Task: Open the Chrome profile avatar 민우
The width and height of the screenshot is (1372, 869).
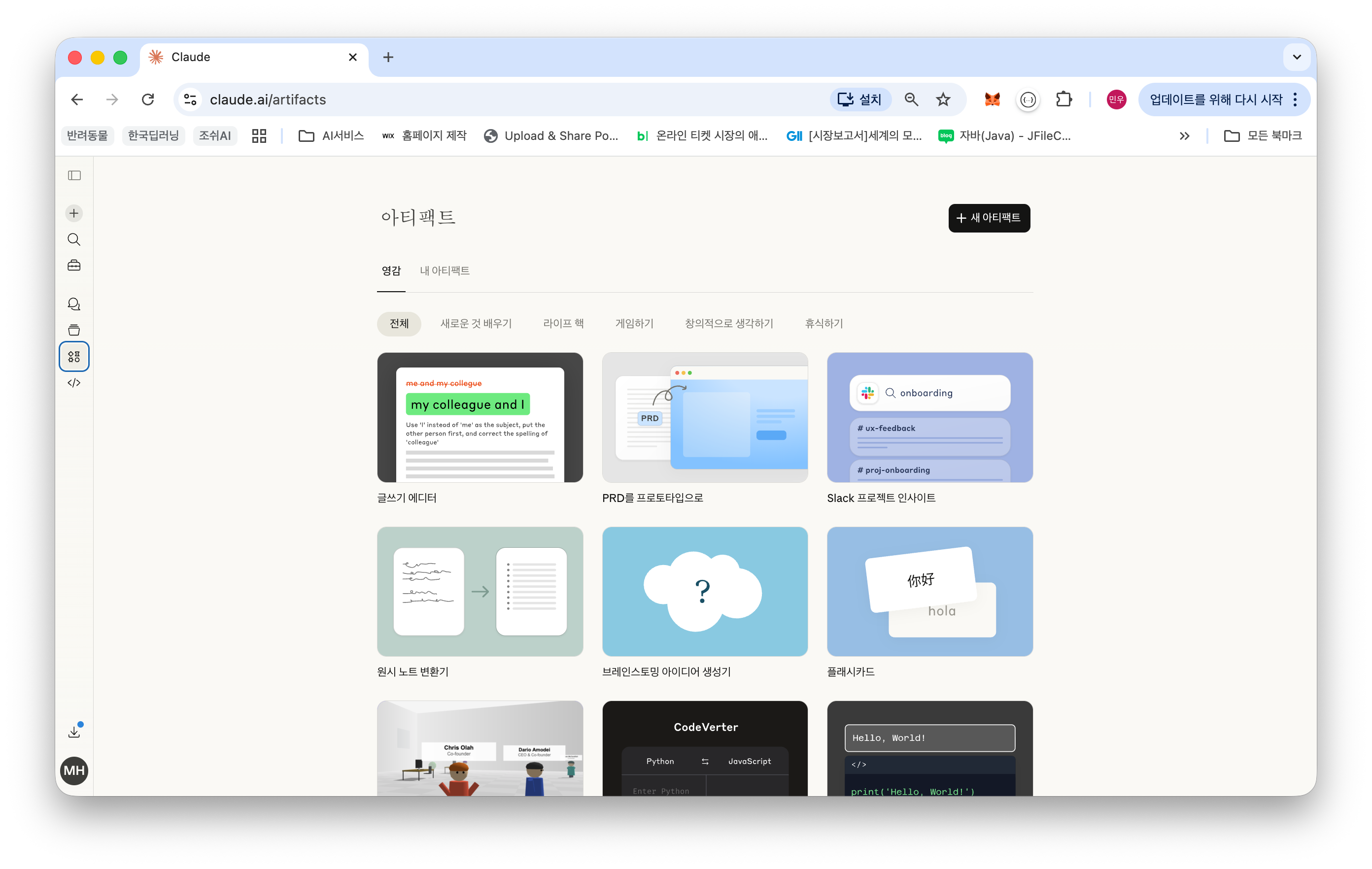Action: (x=1117, y=100)
